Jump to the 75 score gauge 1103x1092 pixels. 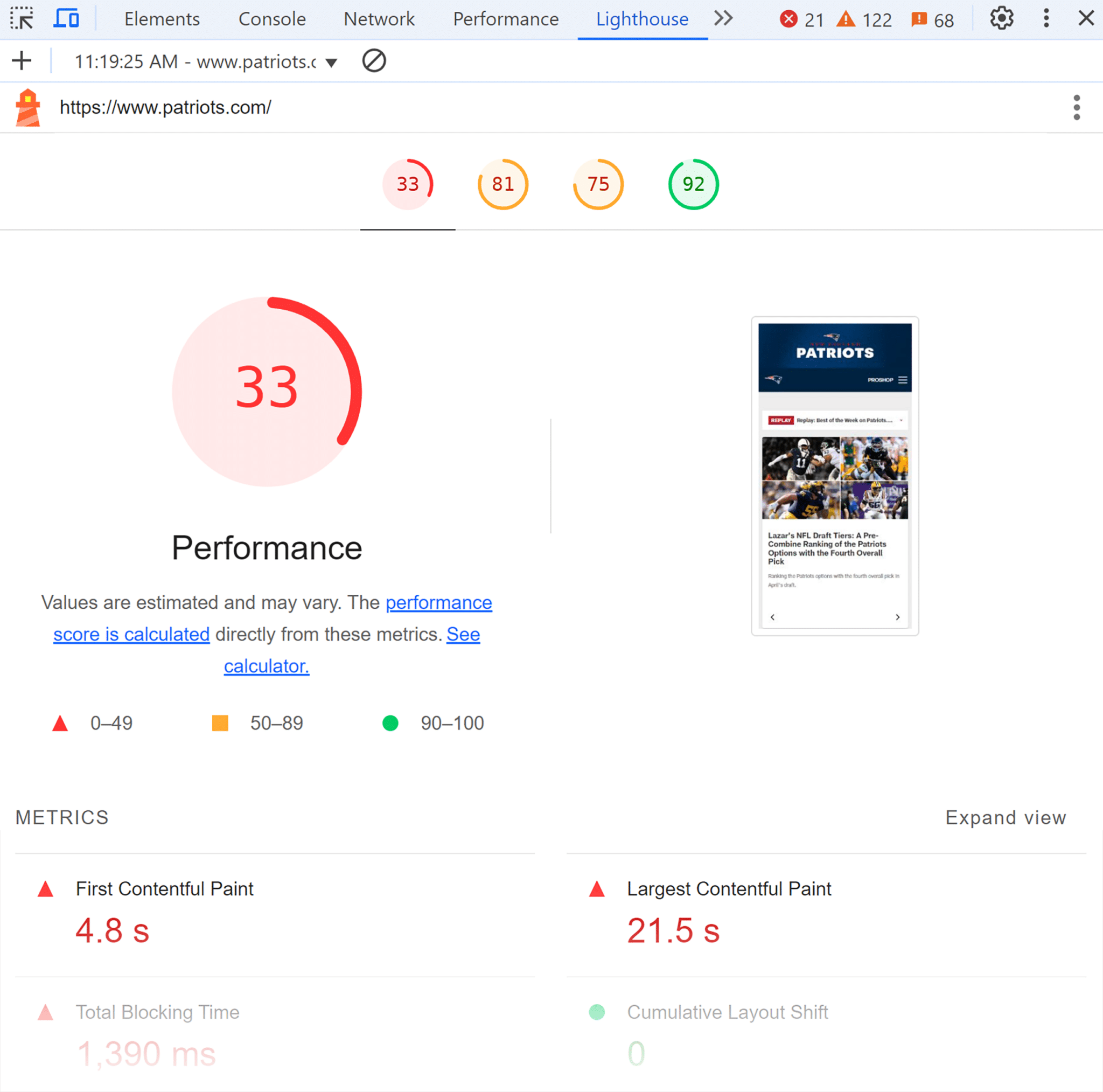(x=598, y=184)
